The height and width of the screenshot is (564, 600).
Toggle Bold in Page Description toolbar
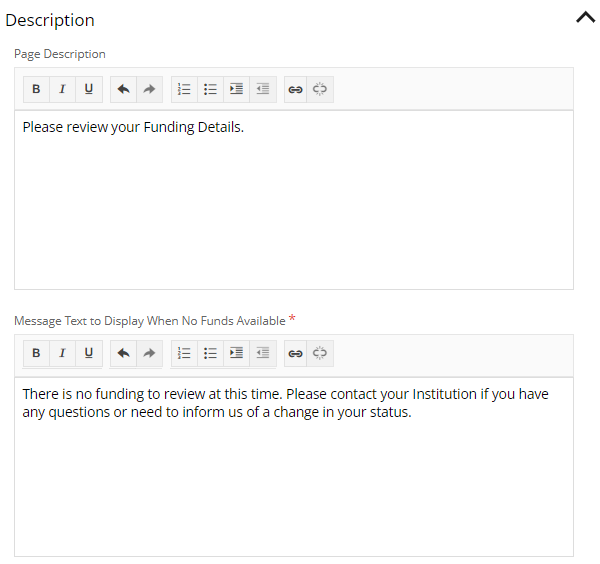click(36, 89)
